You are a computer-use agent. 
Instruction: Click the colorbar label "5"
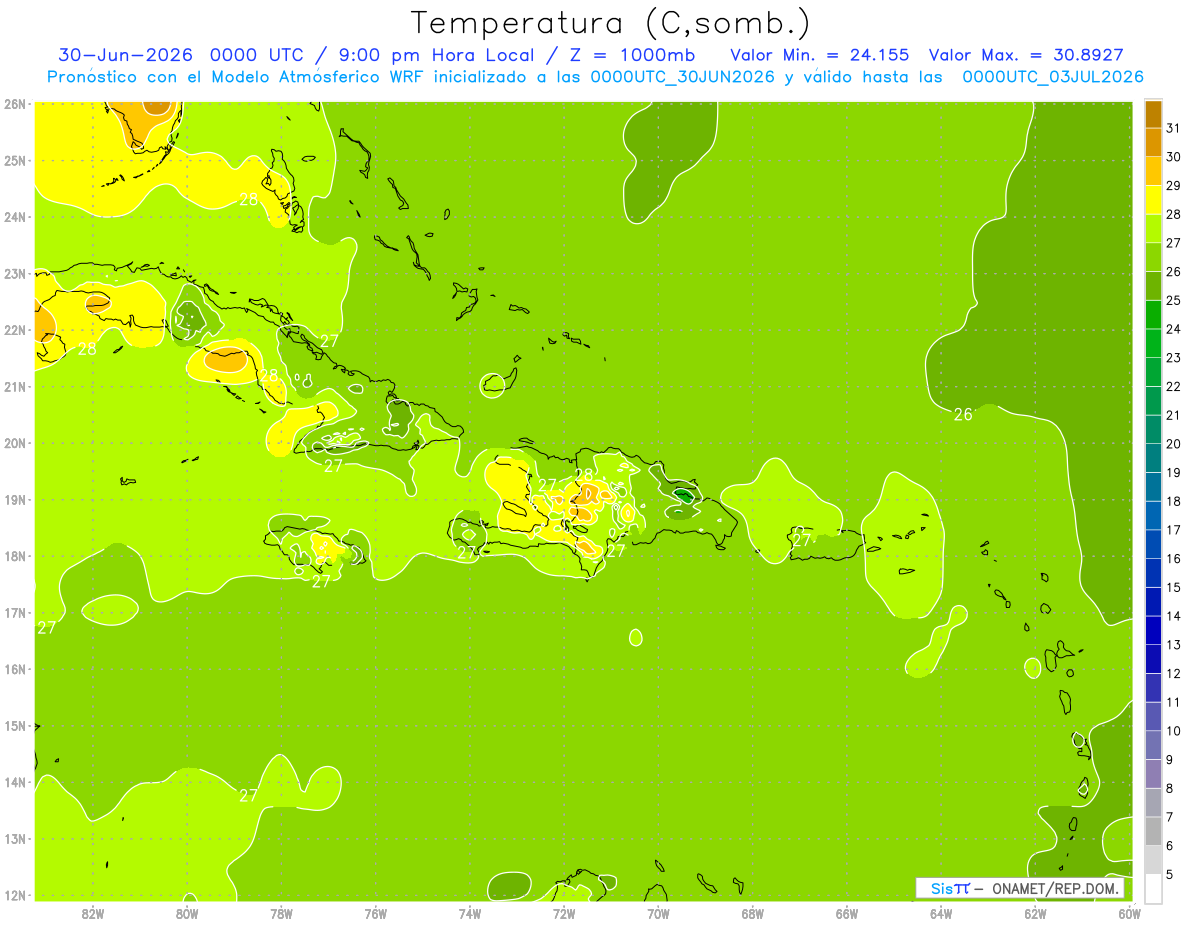click(1171, 874)
